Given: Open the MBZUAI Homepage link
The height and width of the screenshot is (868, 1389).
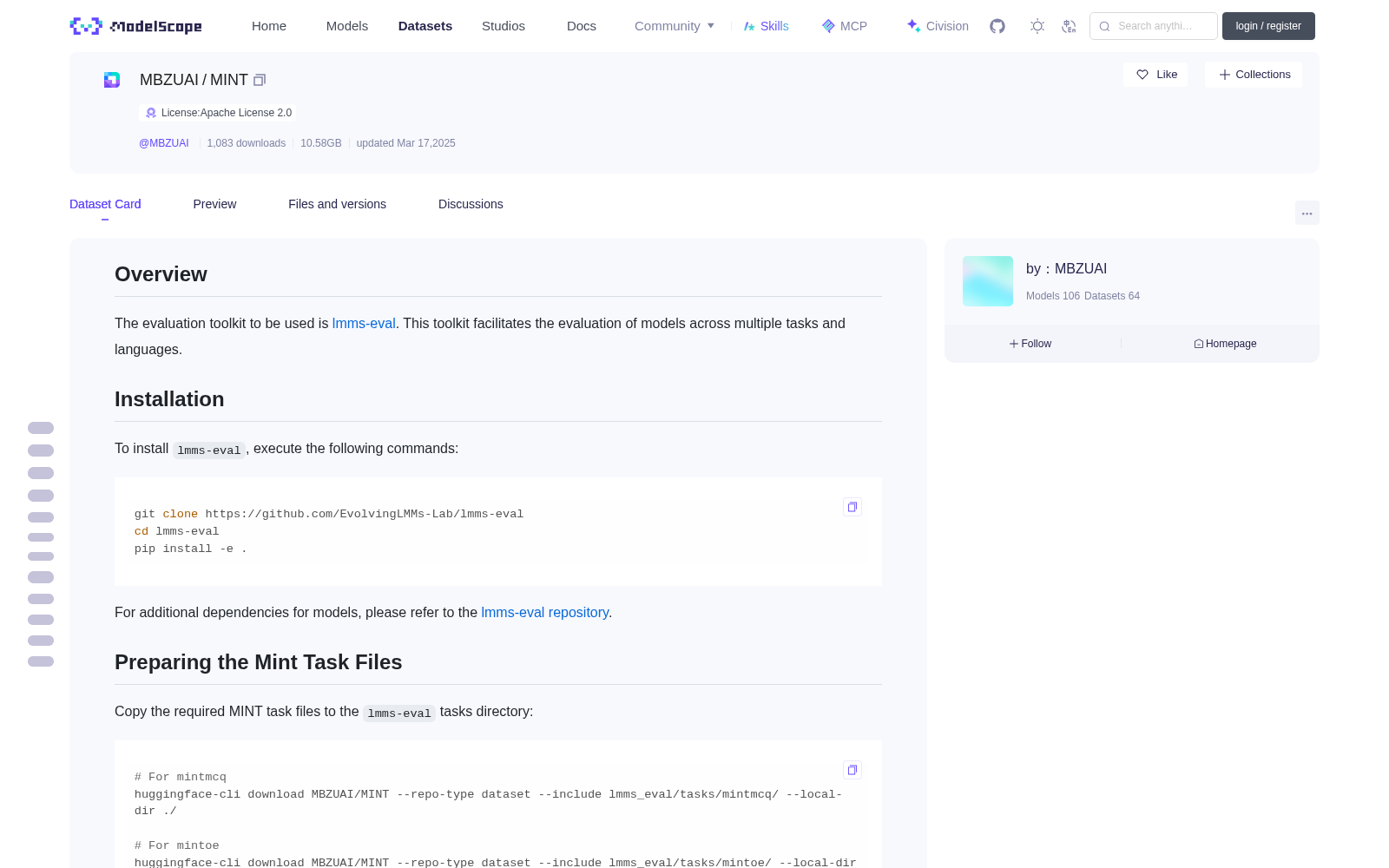Looking at the screenshot, I should [1225, 344].
